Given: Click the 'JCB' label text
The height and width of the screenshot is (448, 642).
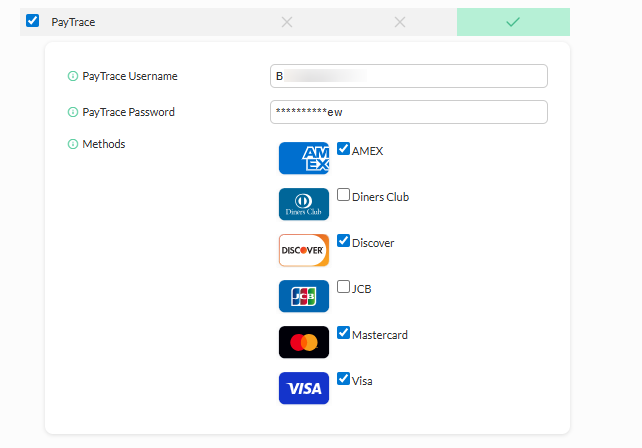Looking at the screenshot, I should click(x=362, y=289).
